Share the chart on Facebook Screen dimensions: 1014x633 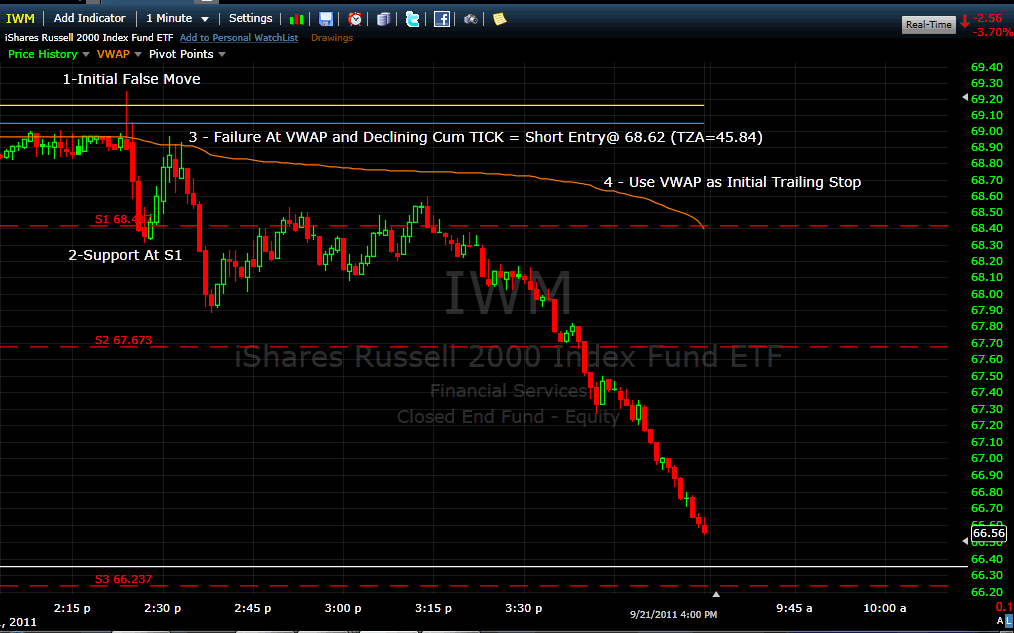442,19
